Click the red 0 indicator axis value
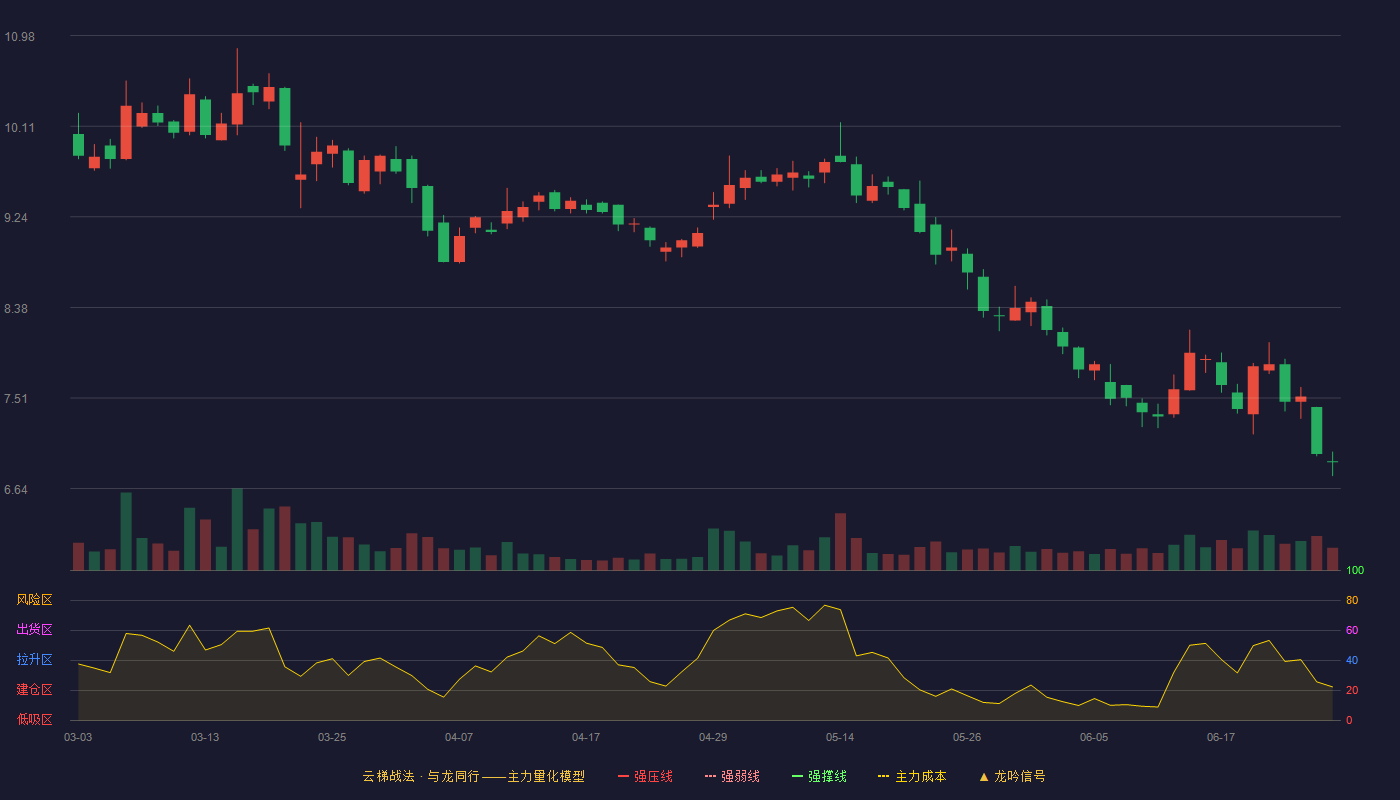Image resolution: width=1400 pixels, height=800 pixels. click(1349, 720)
